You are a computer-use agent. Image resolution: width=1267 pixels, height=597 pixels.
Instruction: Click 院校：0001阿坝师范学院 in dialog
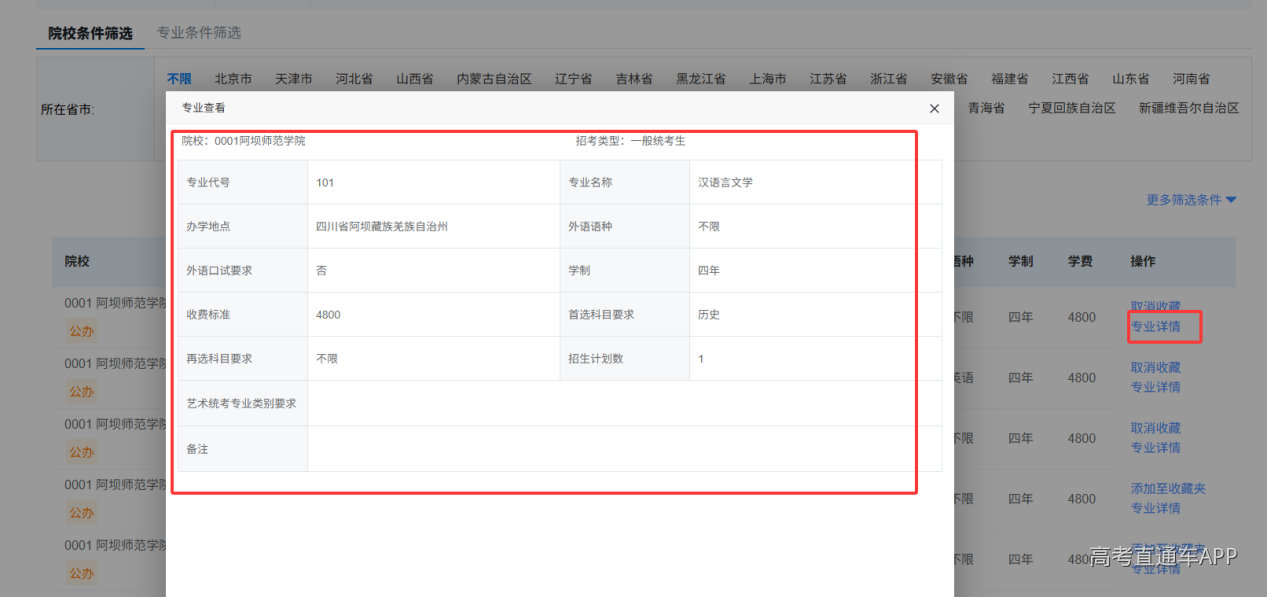click(243, 141)
